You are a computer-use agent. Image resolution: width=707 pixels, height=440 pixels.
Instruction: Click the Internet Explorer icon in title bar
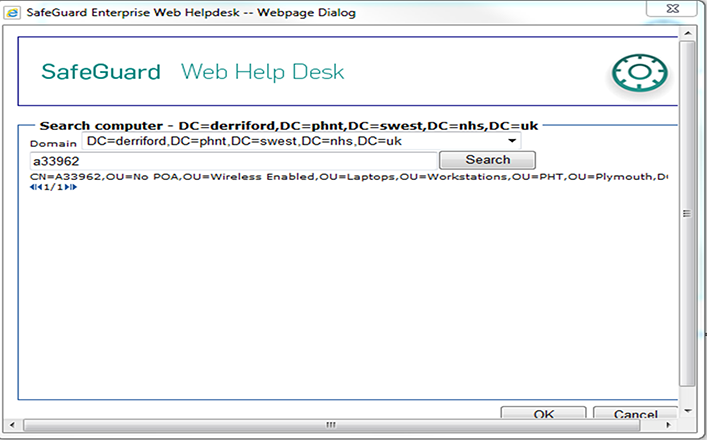pos(12,13)
